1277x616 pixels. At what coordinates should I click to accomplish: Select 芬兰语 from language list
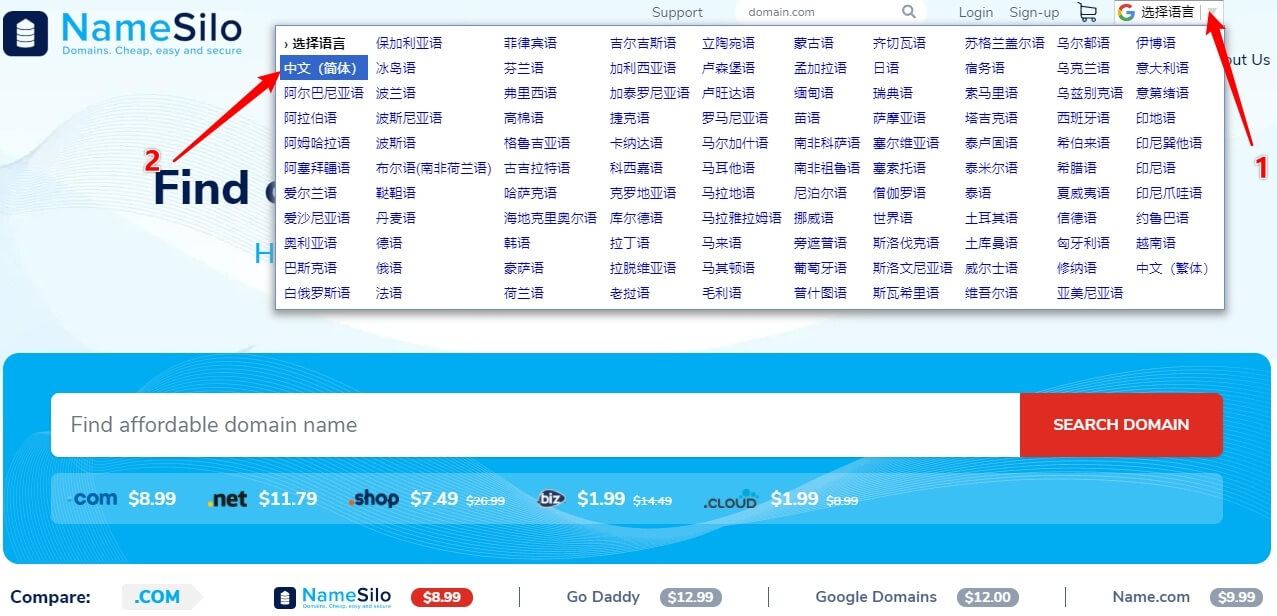pos(524,68)
